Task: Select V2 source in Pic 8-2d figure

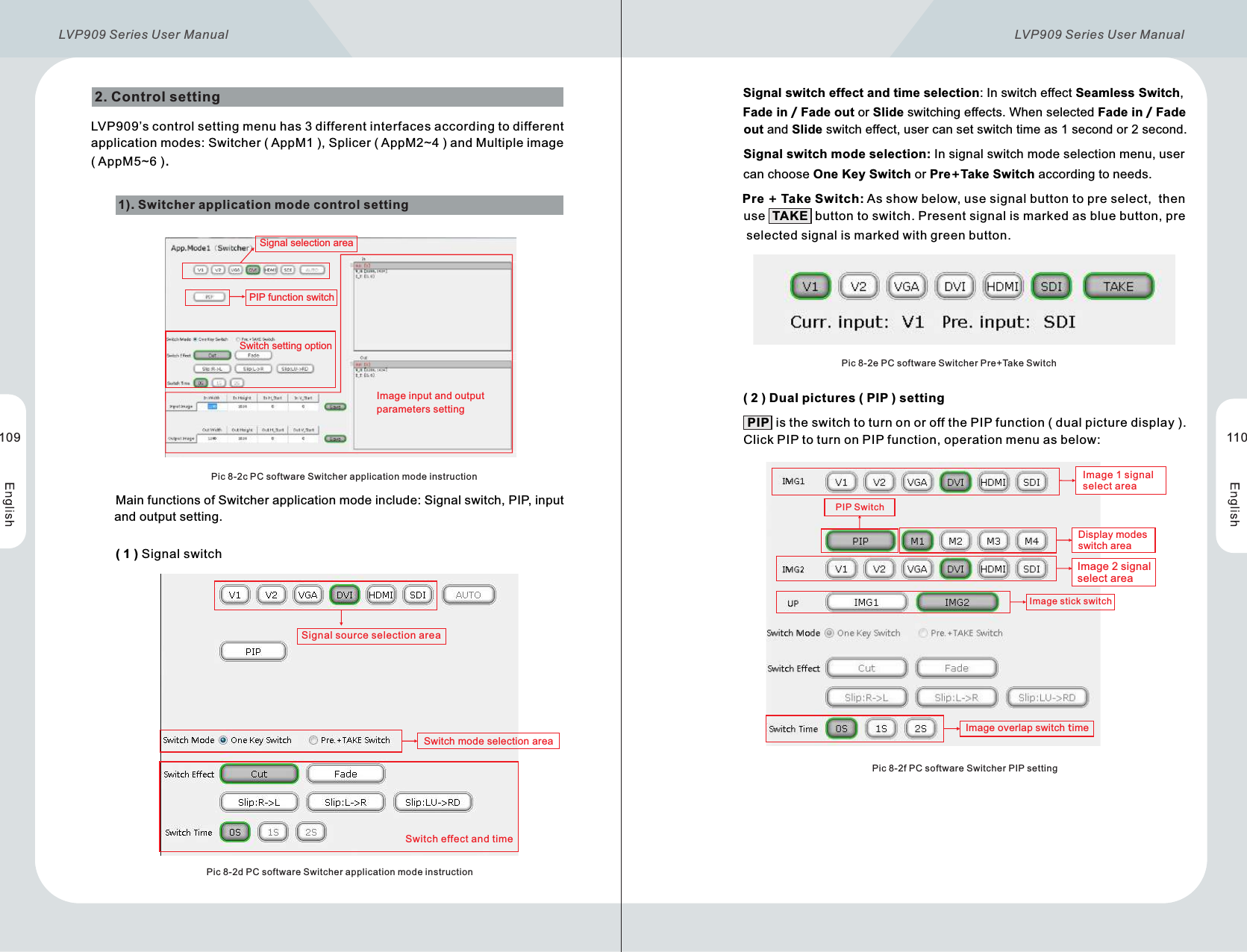Action: (x=271, y=595)
